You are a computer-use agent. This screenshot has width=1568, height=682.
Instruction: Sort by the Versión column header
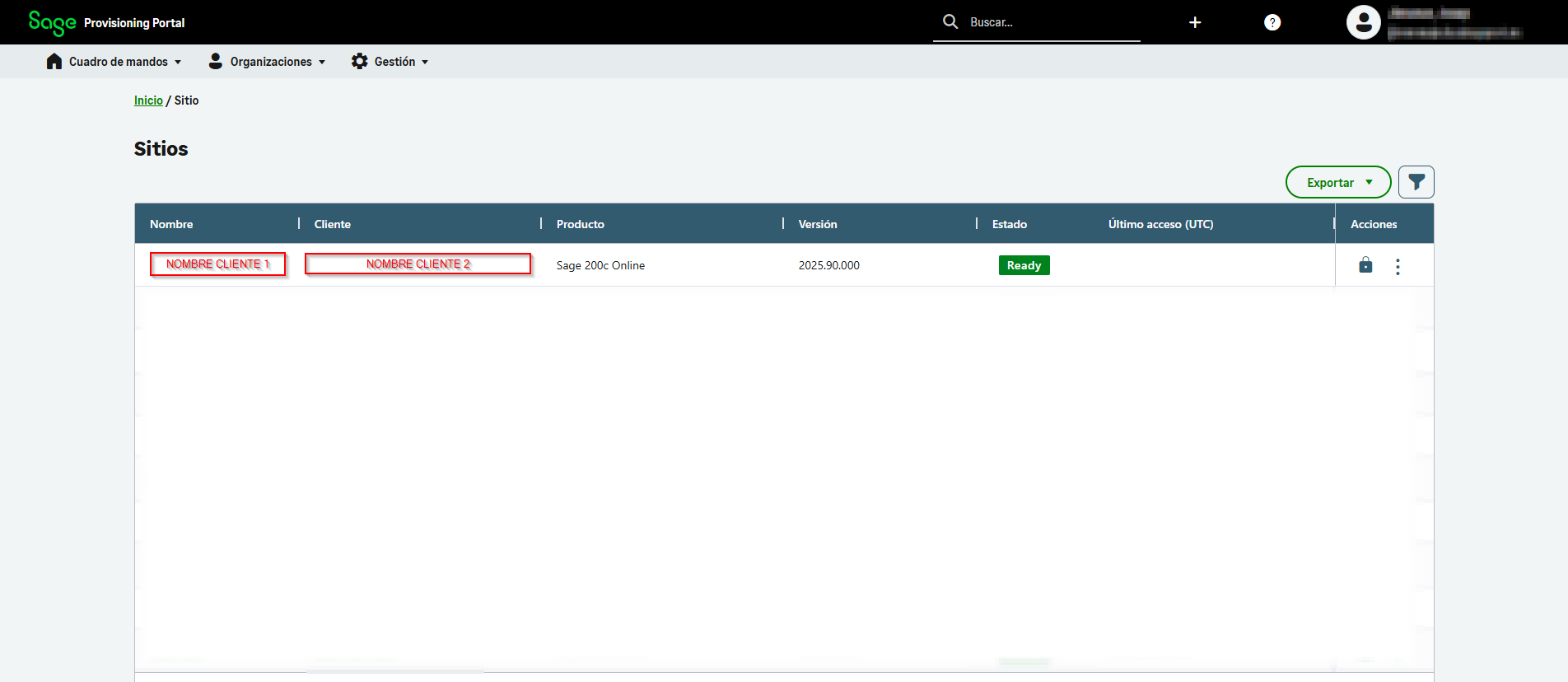pyautogui.click(x=817, y=224)
